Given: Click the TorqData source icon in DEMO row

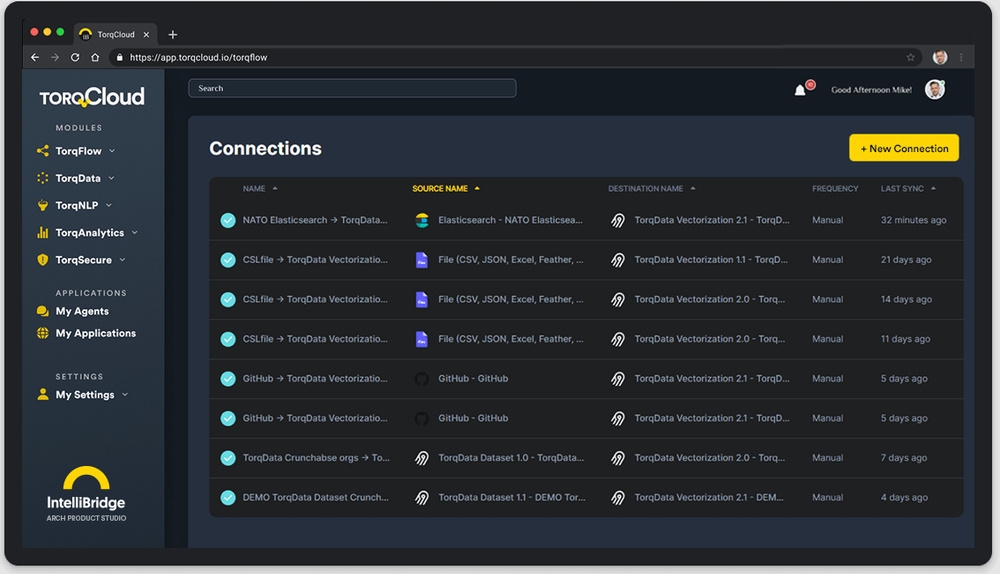Looking at the screenshot, I should [422, 497].
